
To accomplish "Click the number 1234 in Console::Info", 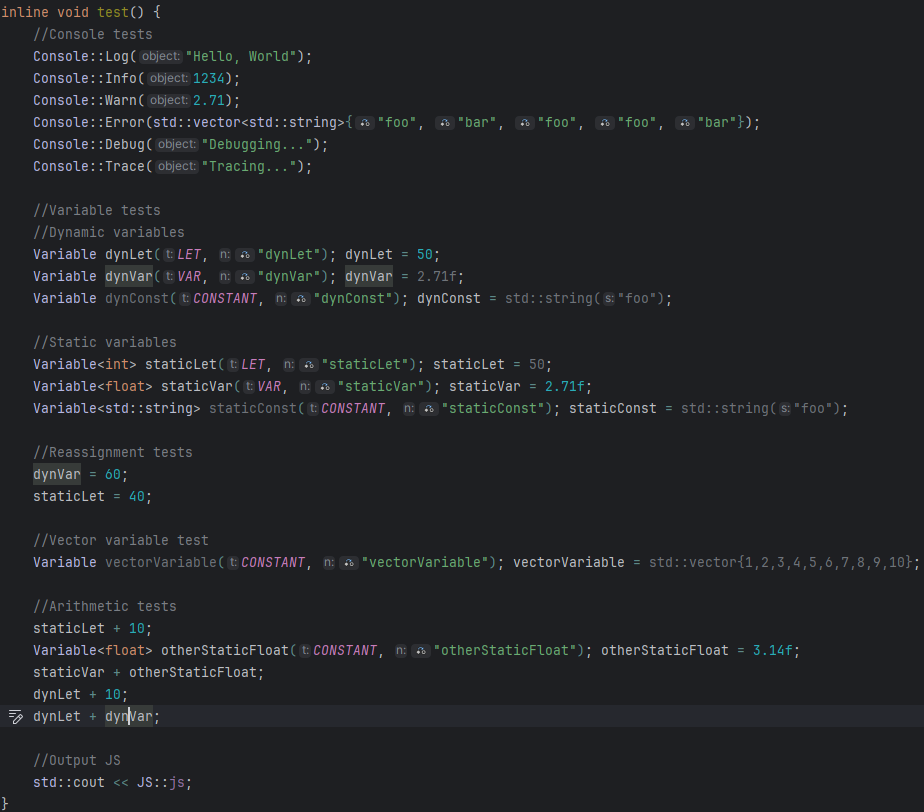I will tap(212, 78).
